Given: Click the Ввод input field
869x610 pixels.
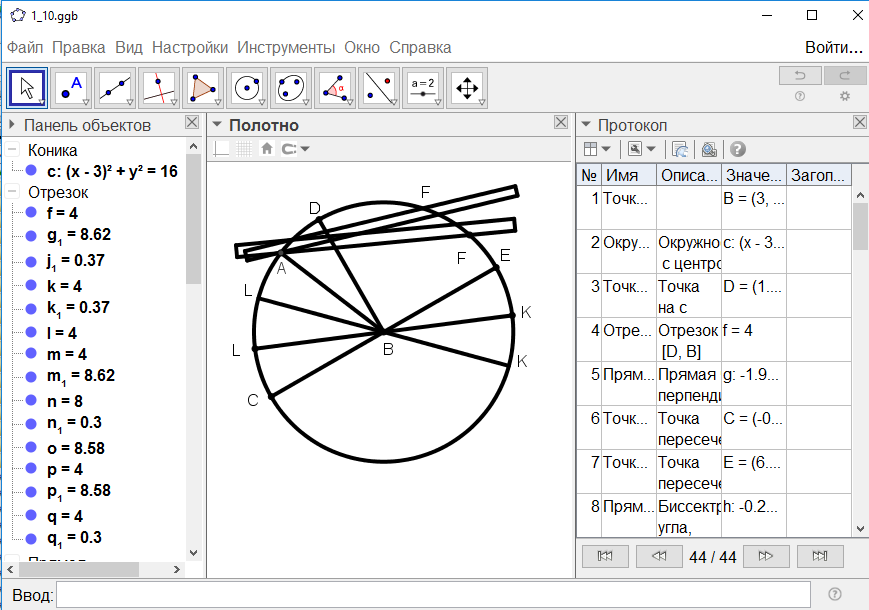Looking at the screenshot, I should pos(433,595).
